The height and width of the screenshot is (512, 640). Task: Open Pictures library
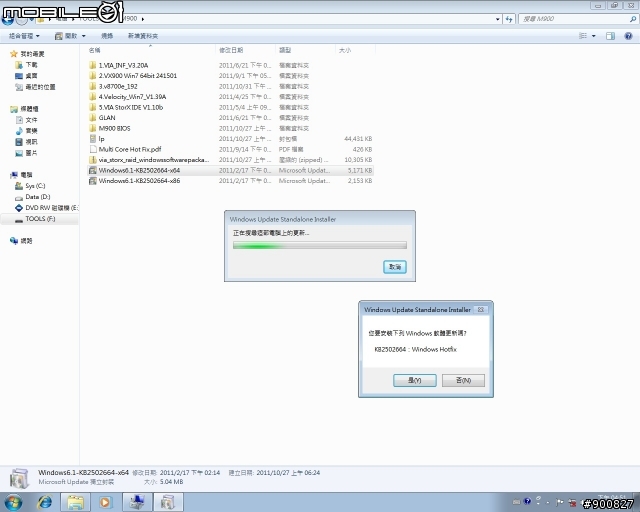pyautogui.click(x=27, y=153)
